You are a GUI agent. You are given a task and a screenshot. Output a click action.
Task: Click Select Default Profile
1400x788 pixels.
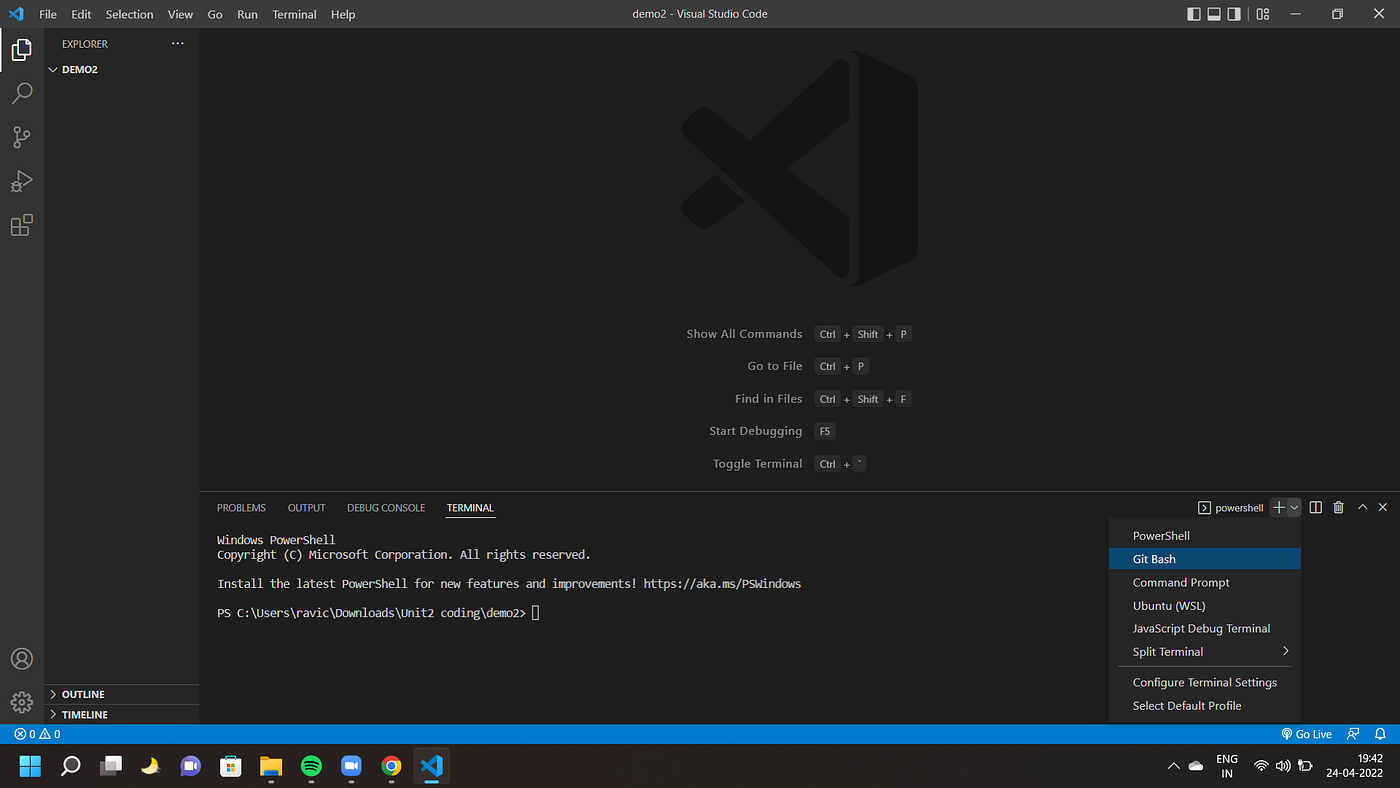point(1205,705)
